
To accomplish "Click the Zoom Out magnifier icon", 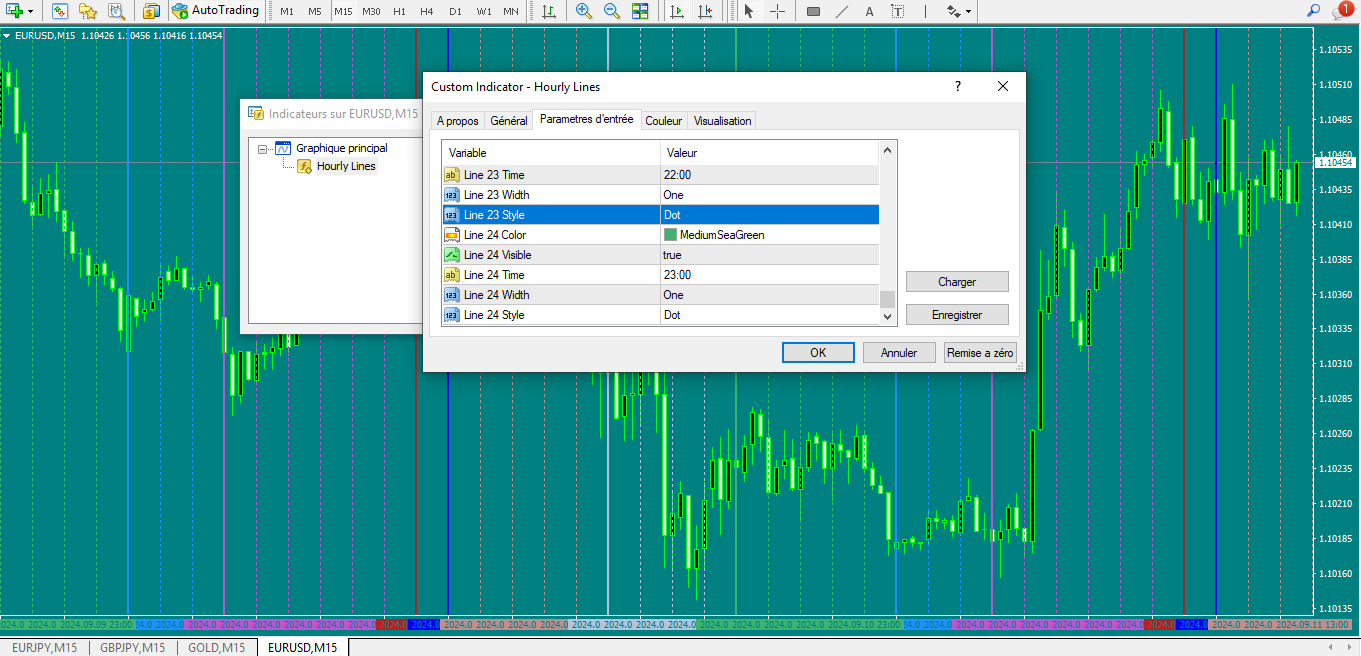I will (x=612, y=11).
